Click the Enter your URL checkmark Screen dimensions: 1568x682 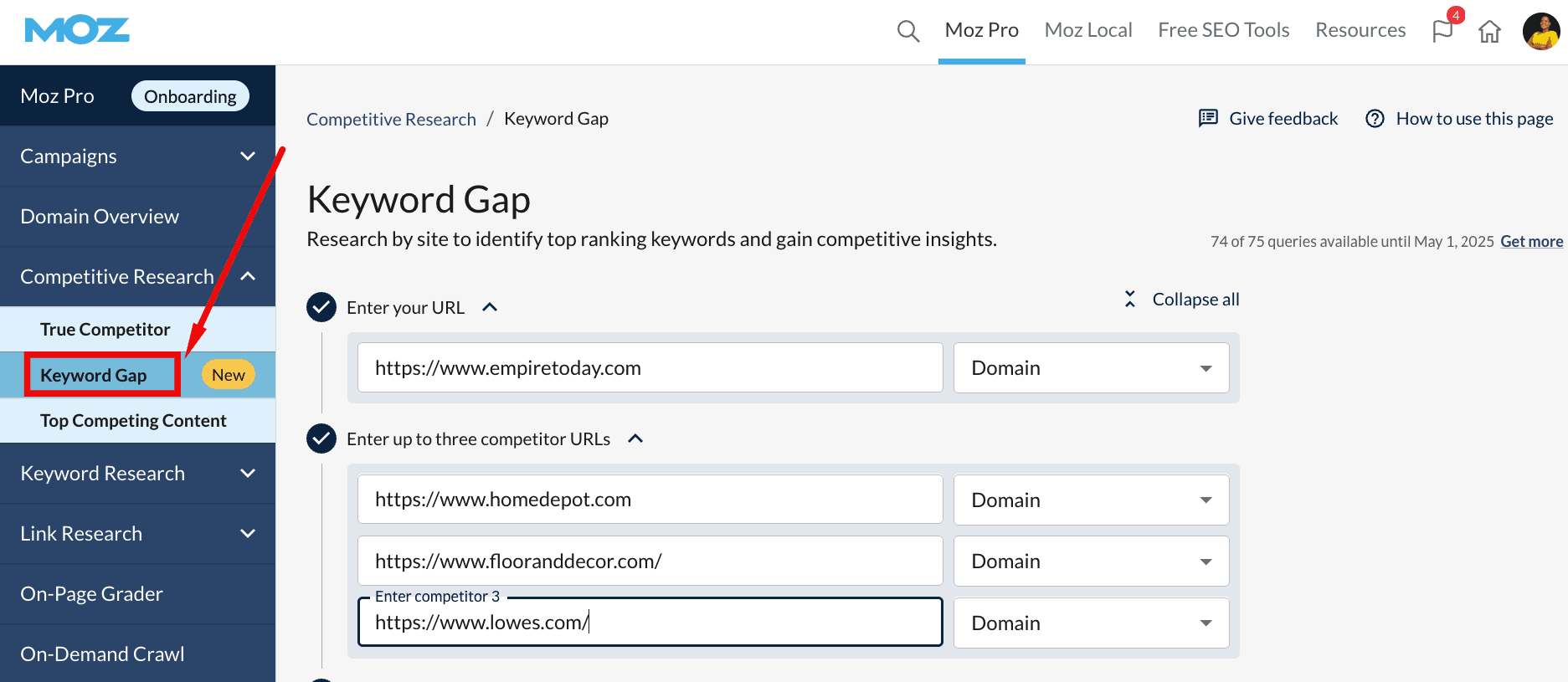point(321,307)
